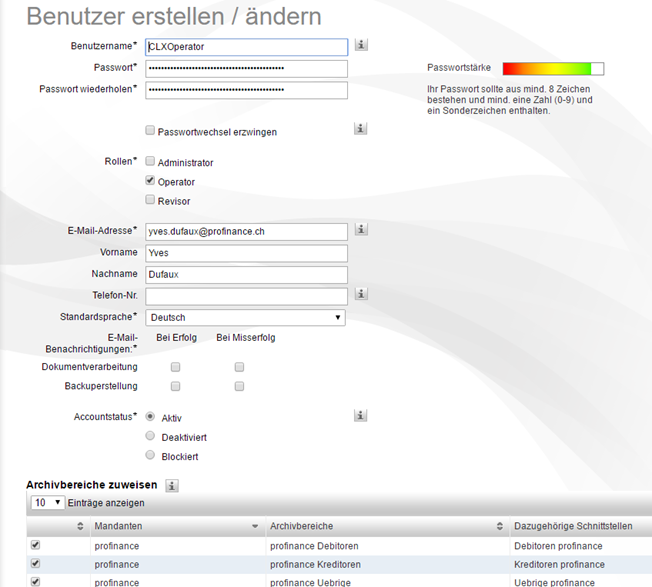Tick Dokumentverarbeitung Bei Erfolg checkbox

point(176,367)
